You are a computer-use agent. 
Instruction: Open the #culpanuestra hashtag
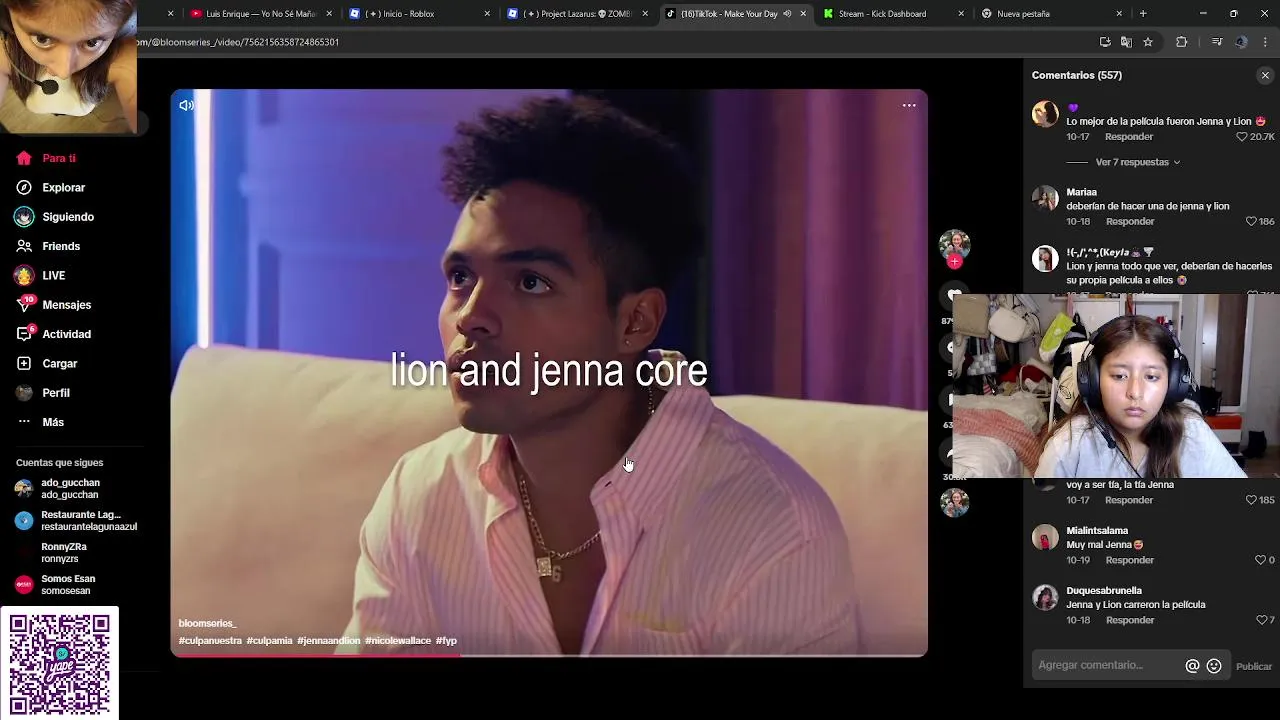210,641
